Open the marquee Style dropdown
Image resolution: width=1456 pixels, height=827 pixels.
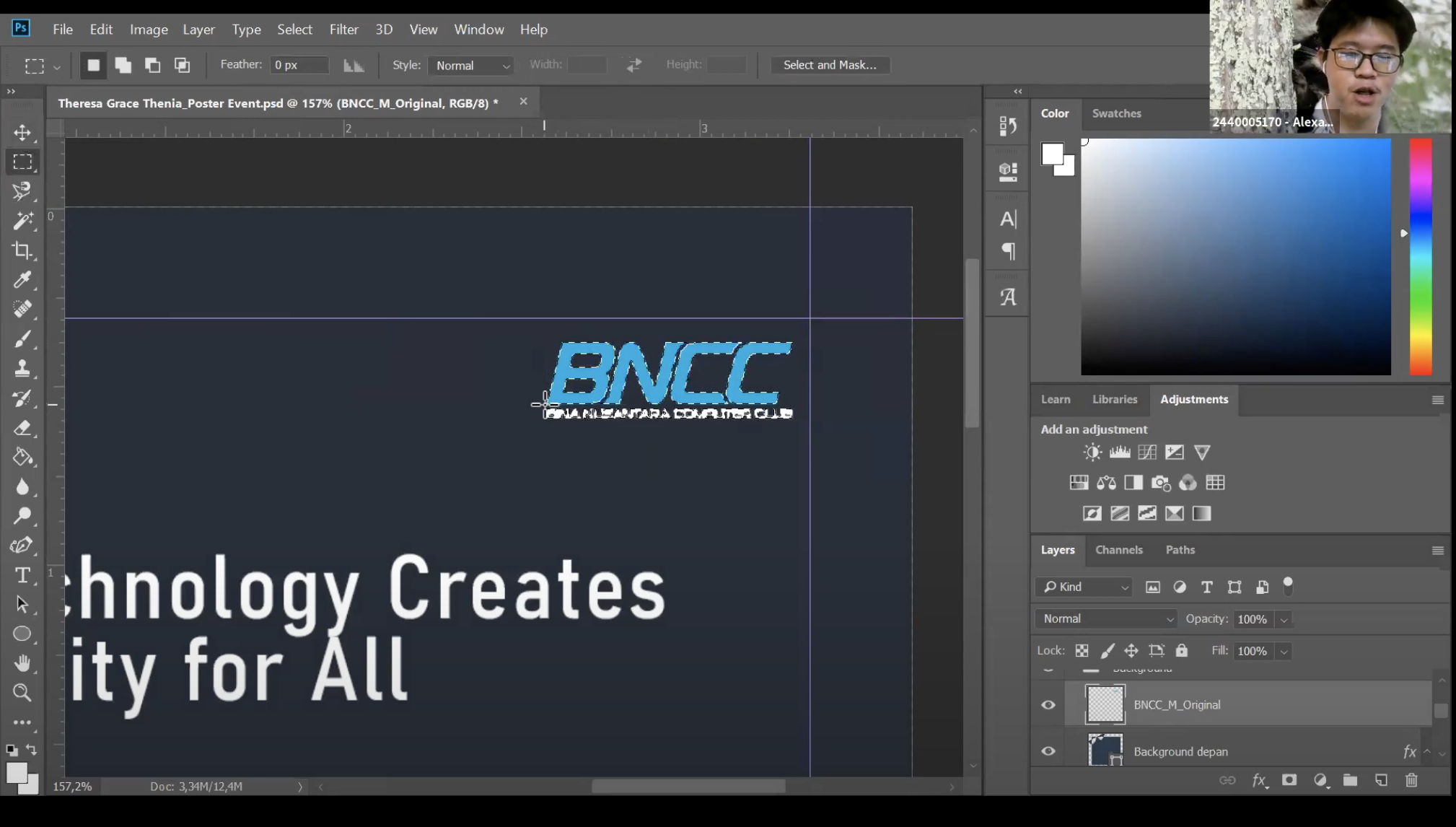pyautogui.click(x=471, y=65)
